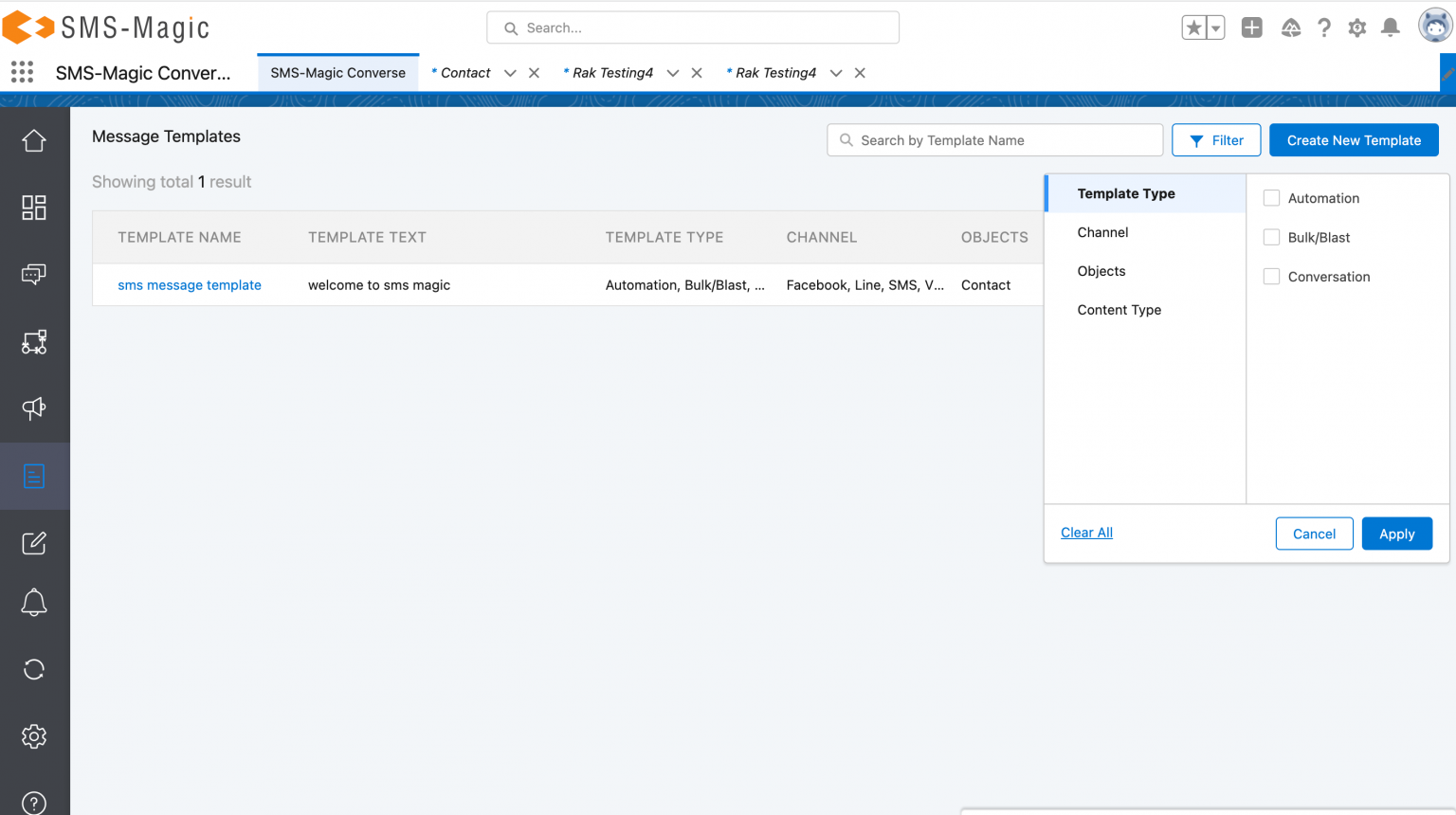Screen dimensions: 1456x815
Task: Open the compose edit icon in sidebar
Action: [x=34, y=543]
